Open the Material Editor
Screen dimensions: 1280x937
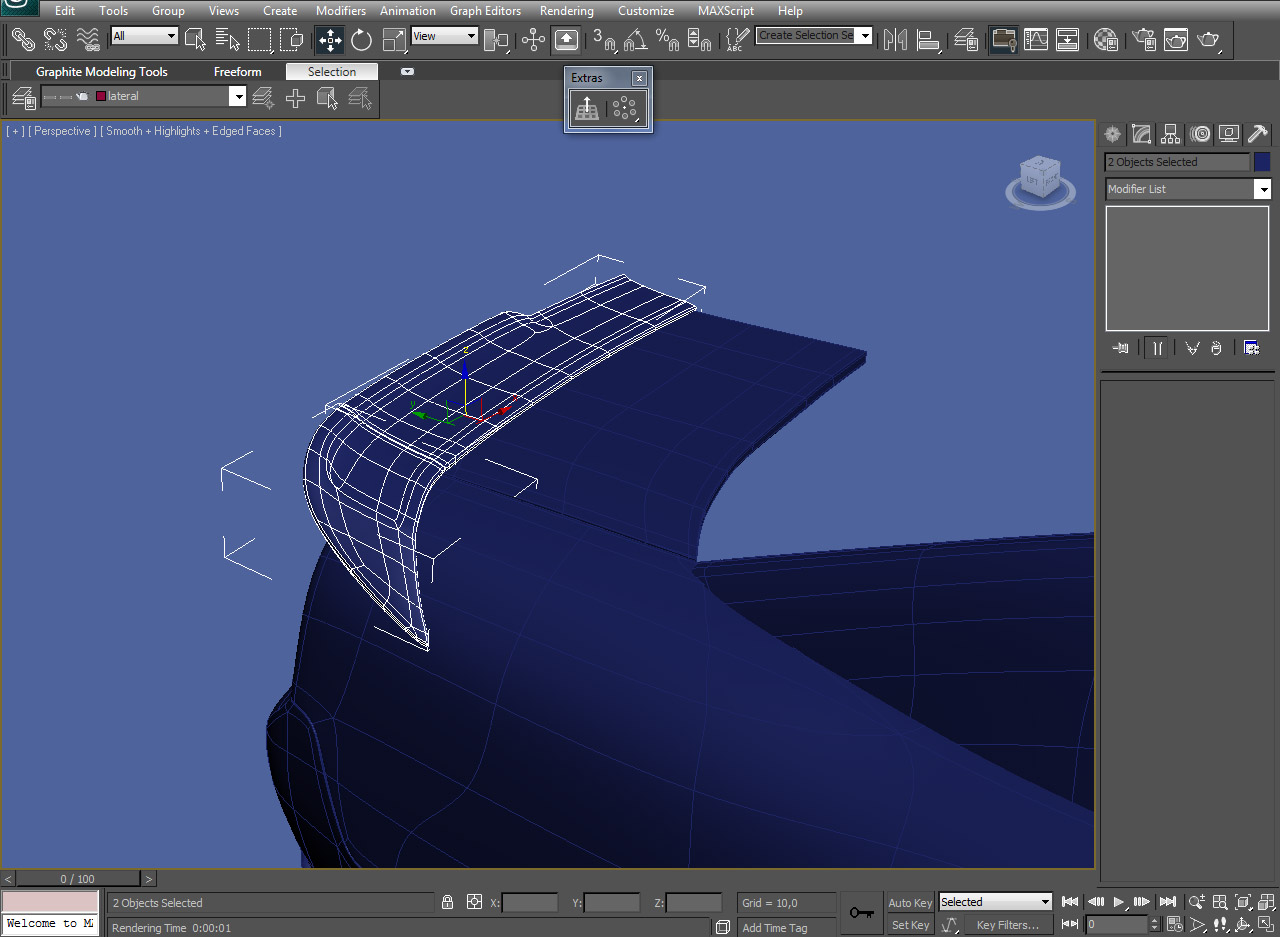[x=1106, y=40]
